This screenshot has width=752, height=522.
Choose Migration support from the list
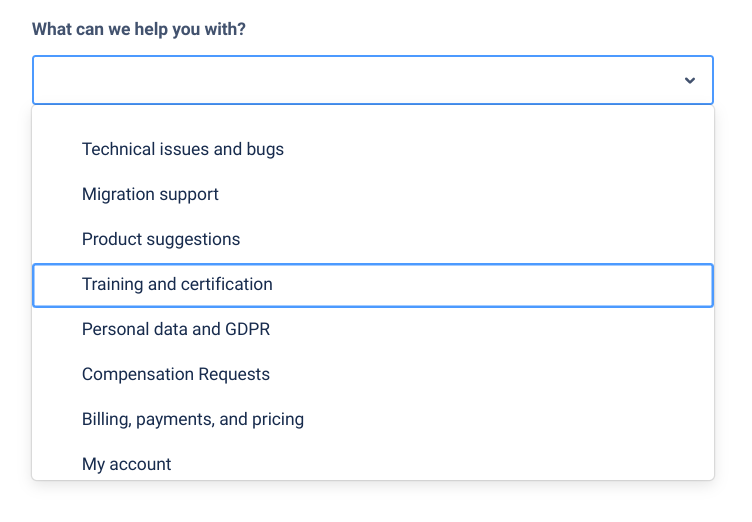point(150,194)
